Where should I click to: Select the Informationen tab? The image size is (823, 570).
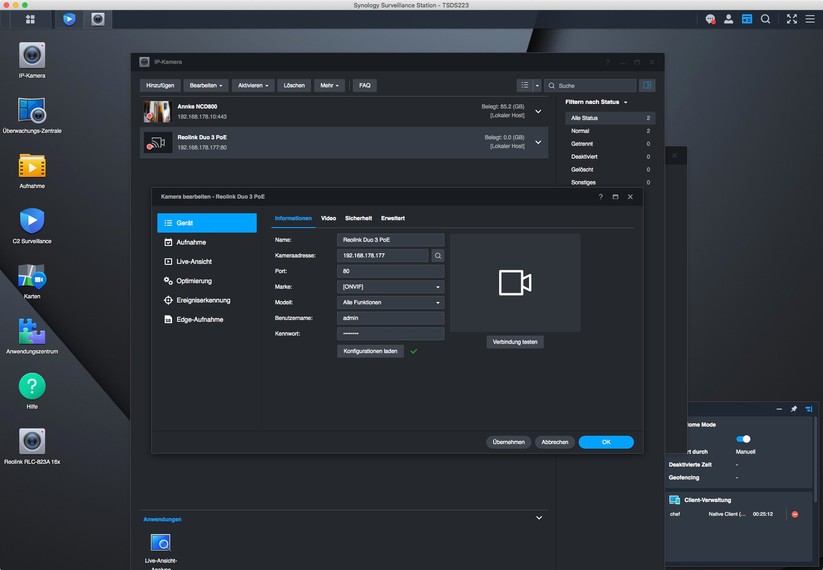tap(293, 218)
